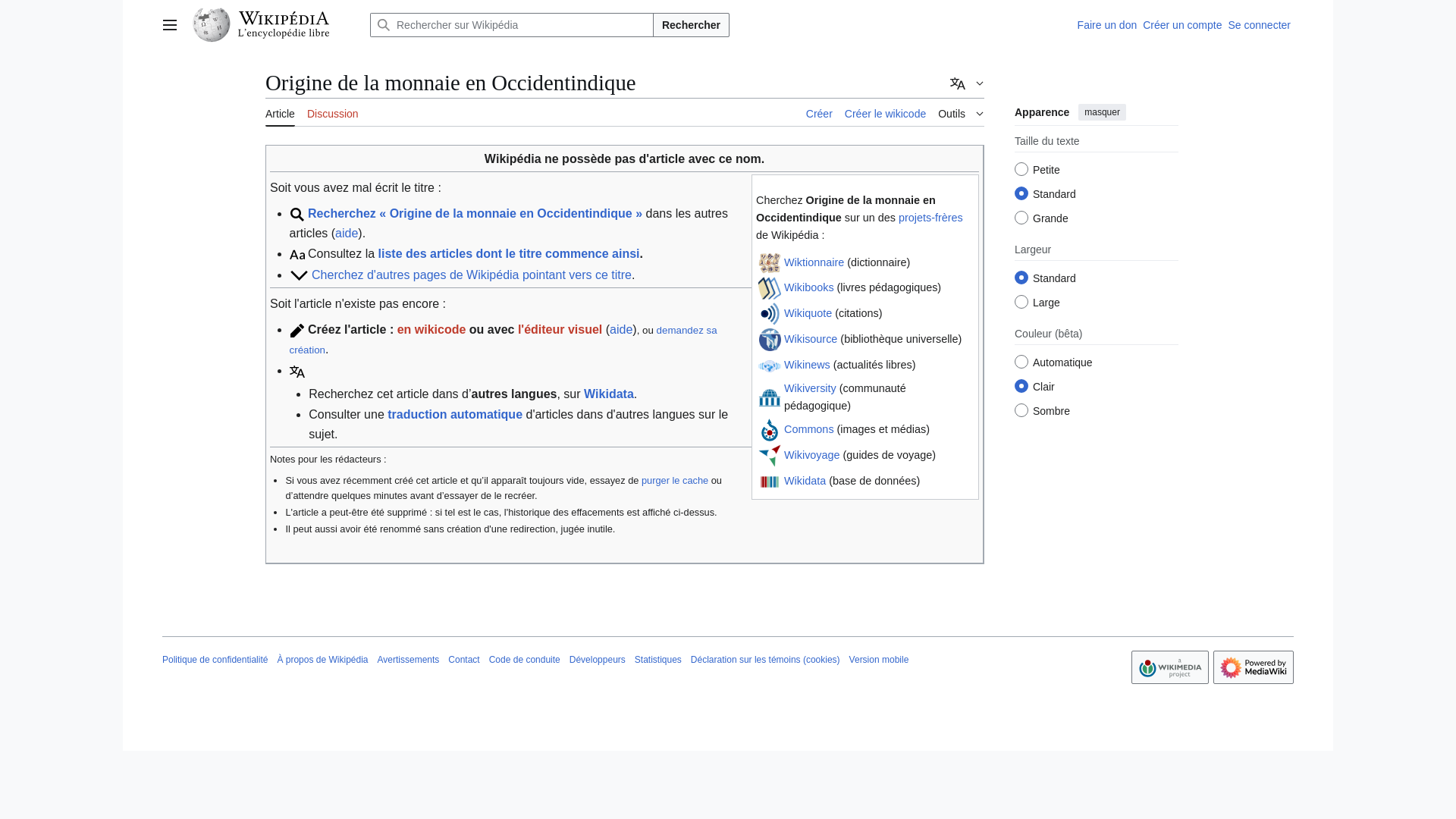This screenshot has height=819, width=1456.
Task: Click the Wikiversity project icon
Action: (770, 397)
